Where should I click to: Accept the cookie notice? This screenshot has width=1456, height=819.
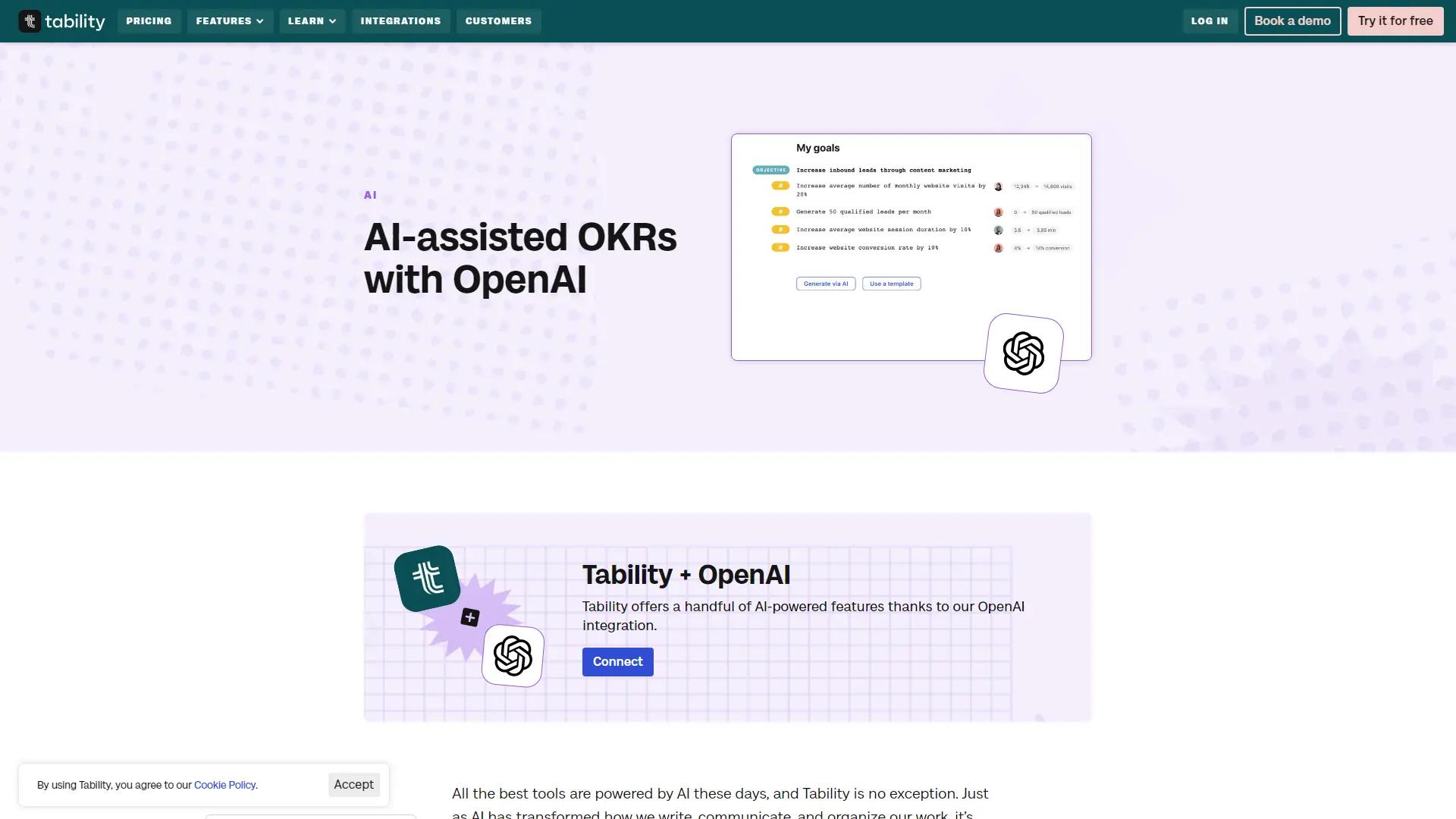click(353, 784)
